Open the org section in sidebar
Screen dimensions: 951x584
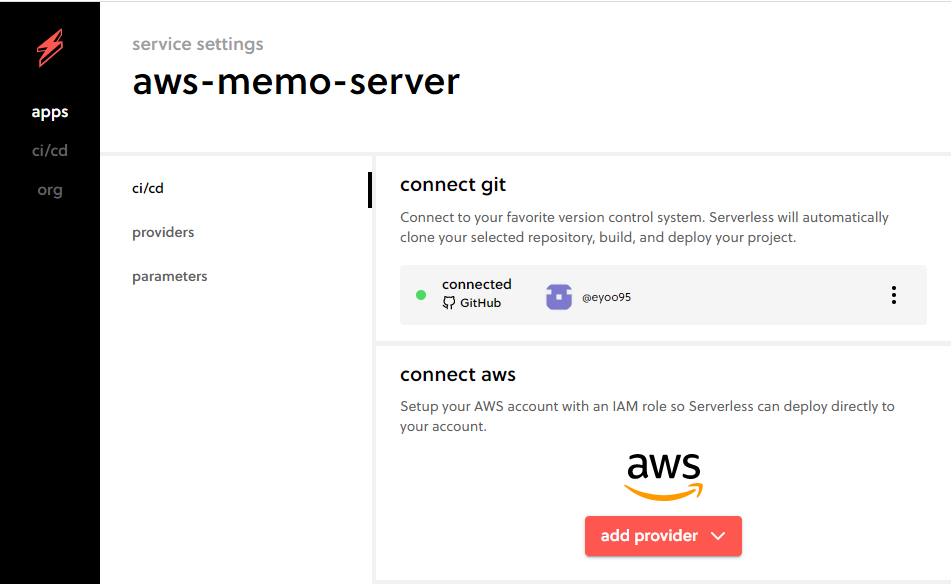coord(50,190)
